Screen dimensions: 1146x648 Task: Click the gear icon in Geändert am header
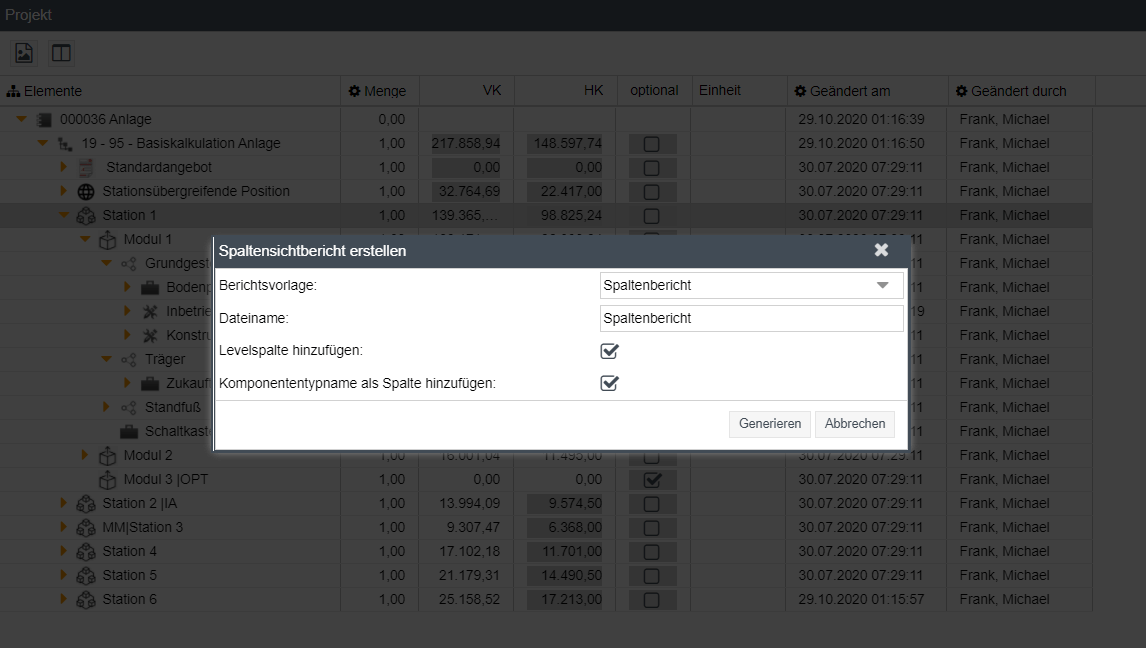(800, 91)
